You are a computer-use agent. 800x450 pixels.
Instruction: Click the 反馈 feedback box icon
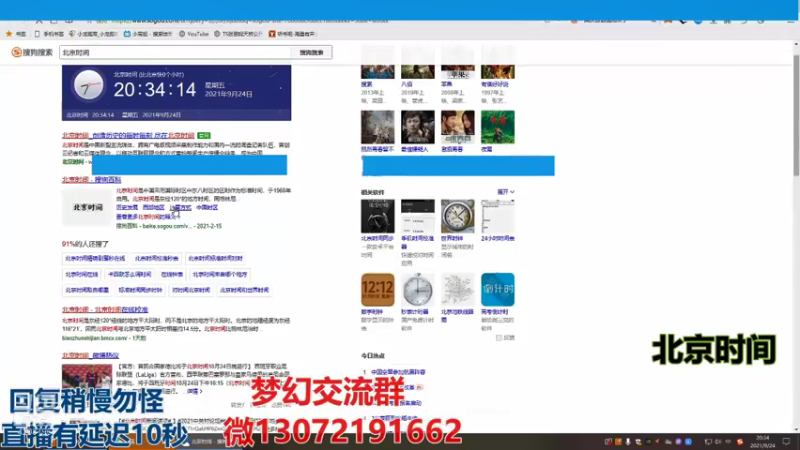[x=498, y=338]
